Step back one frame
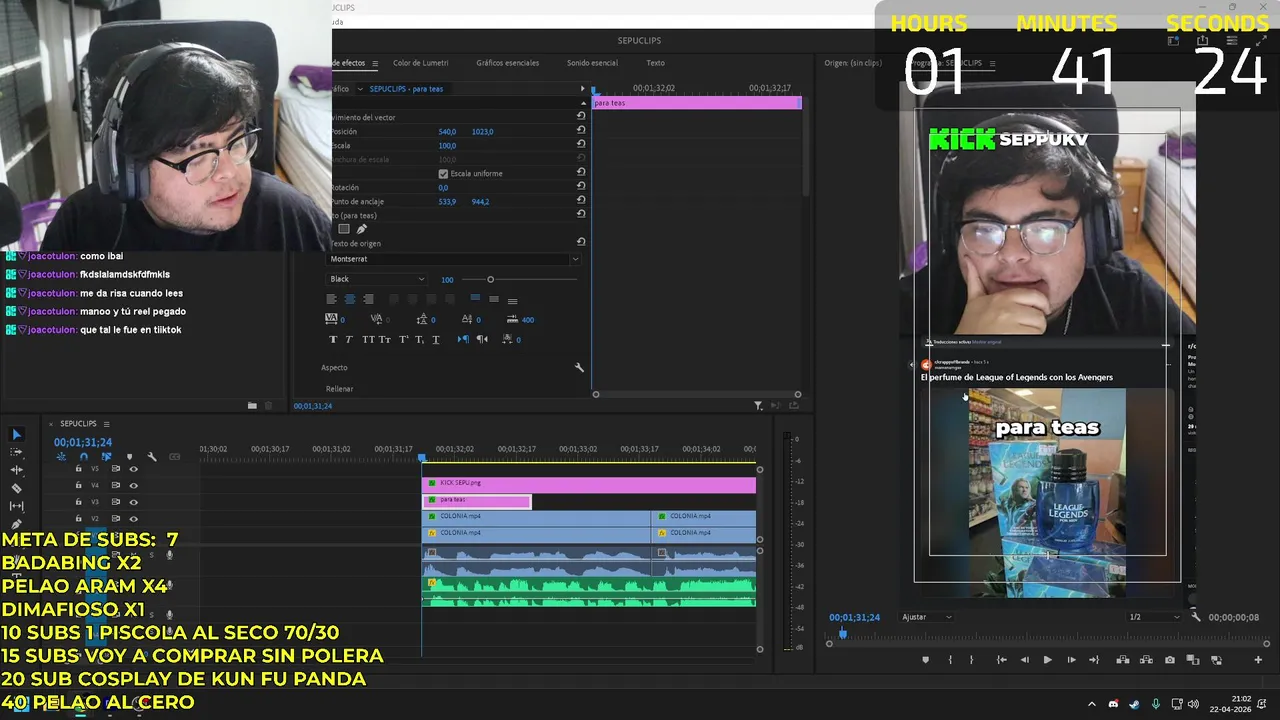This screenshot has height=720, width=1280. click(1025, 660)
